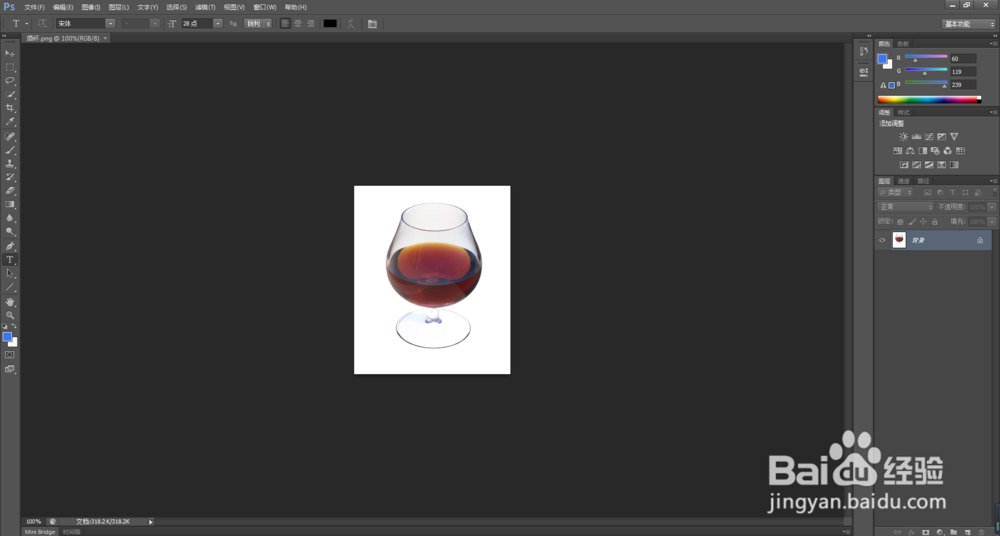Toggle lock all padlock in lock row
The height and width of the screenshot is (536, 1000).
coord(935,221)
